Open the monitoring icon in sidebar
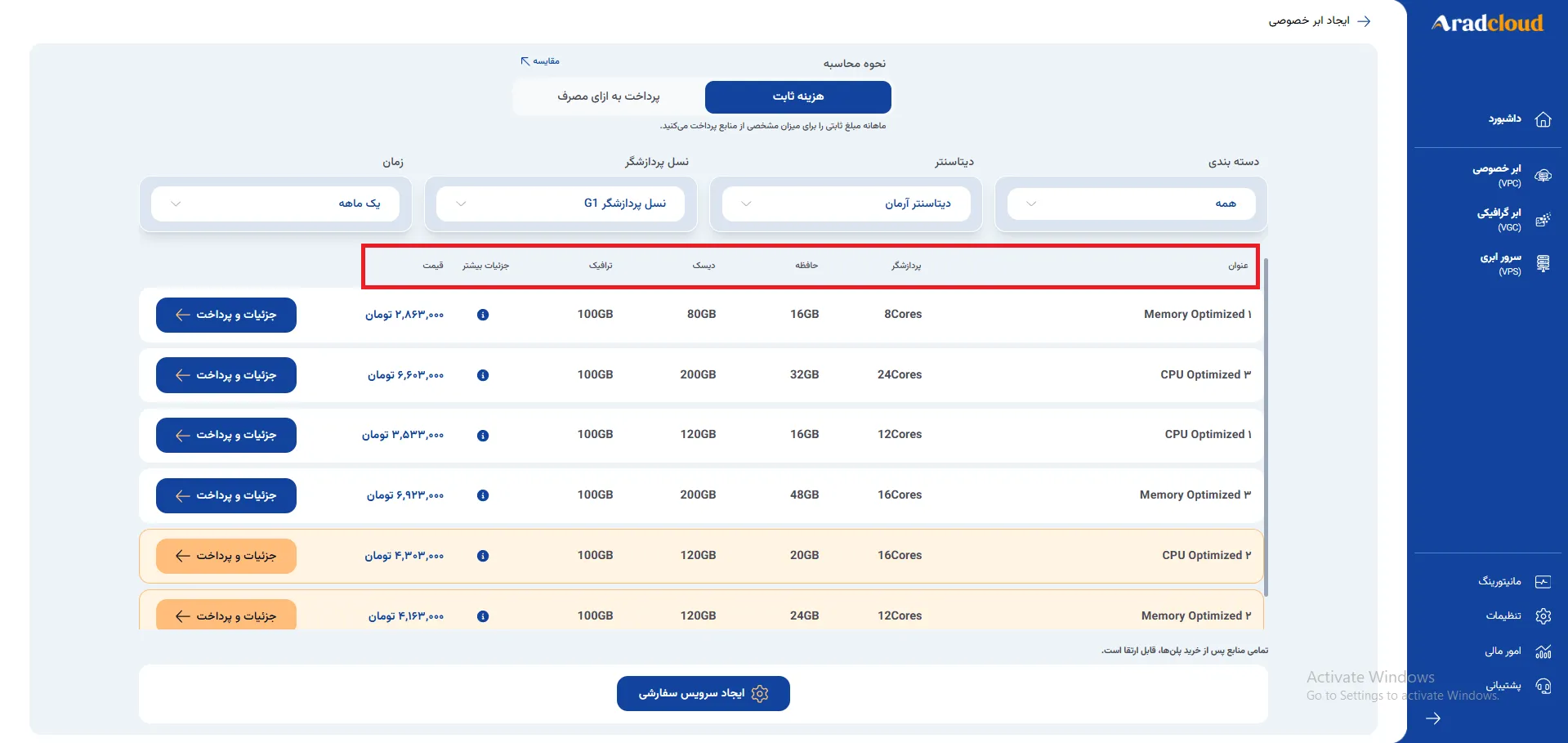Image resolution: width=1568 pixels, height=743 pixels. pyautogui.click(x=1543, y=582)
